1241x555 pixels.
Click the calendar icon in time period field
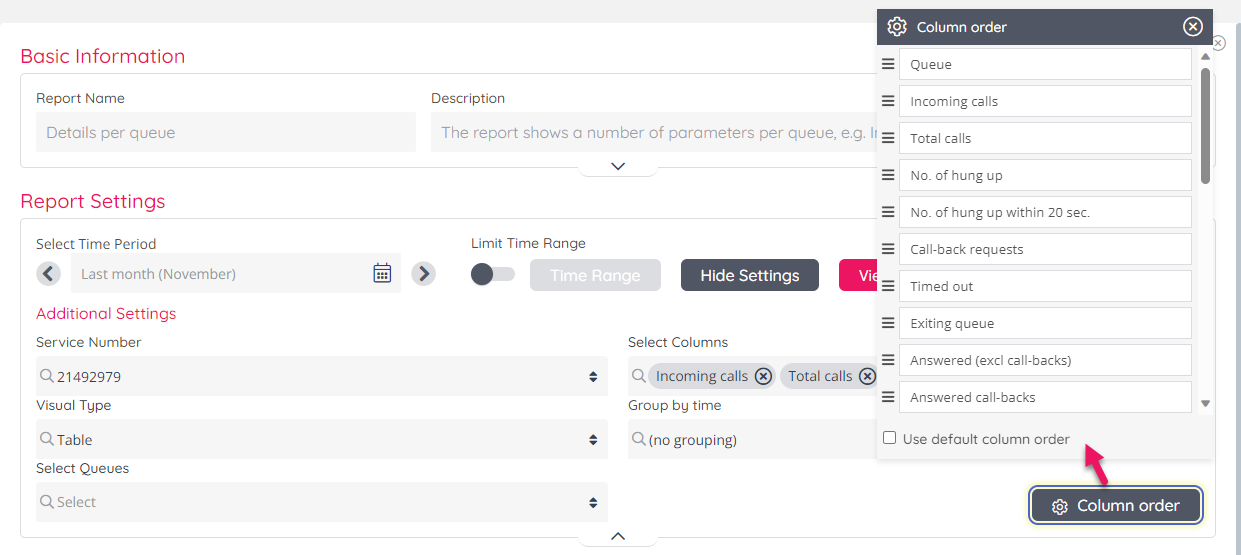coord(382,274)
